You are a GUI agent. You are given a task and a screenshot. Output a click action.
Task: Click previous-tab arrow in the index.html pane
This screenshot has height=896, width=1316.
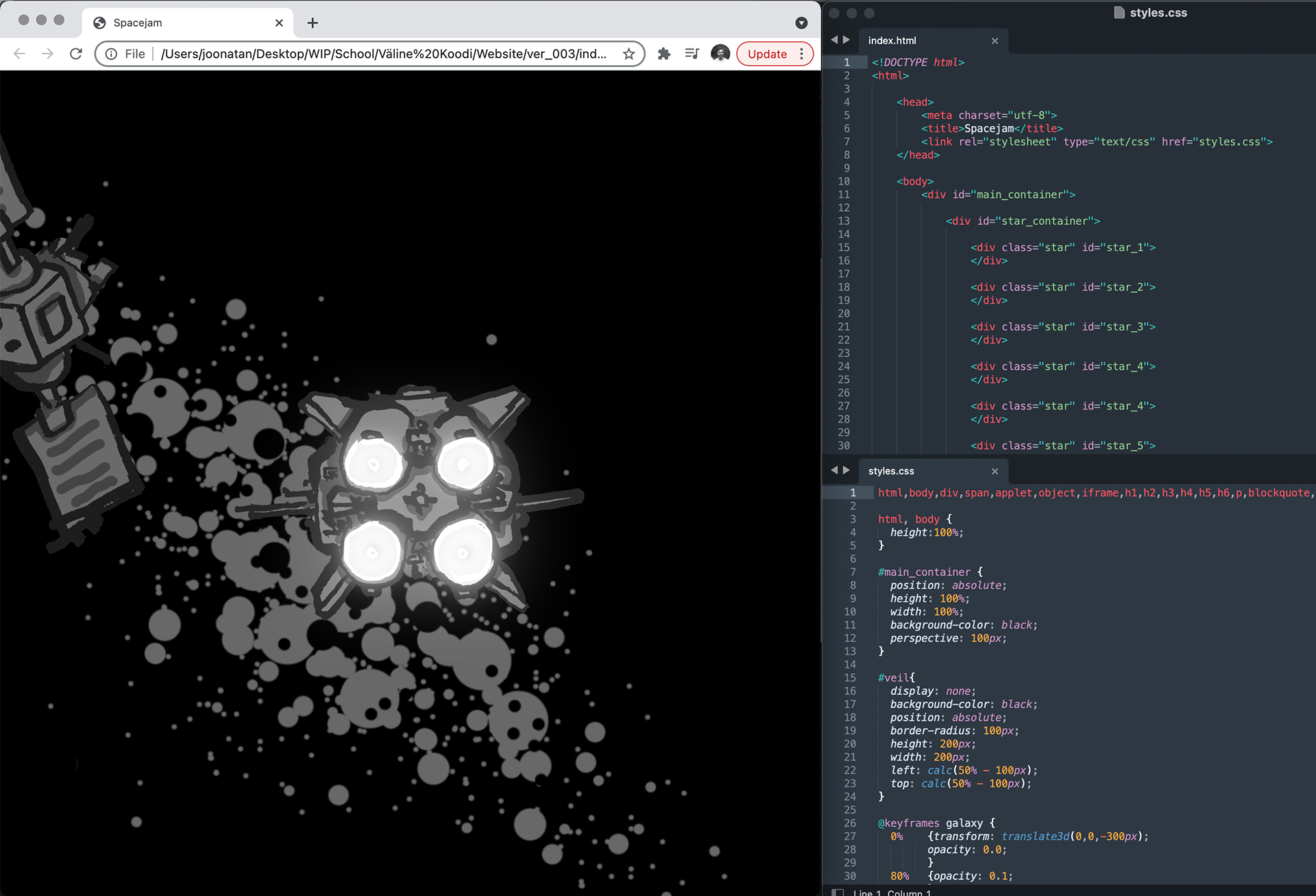834,40
